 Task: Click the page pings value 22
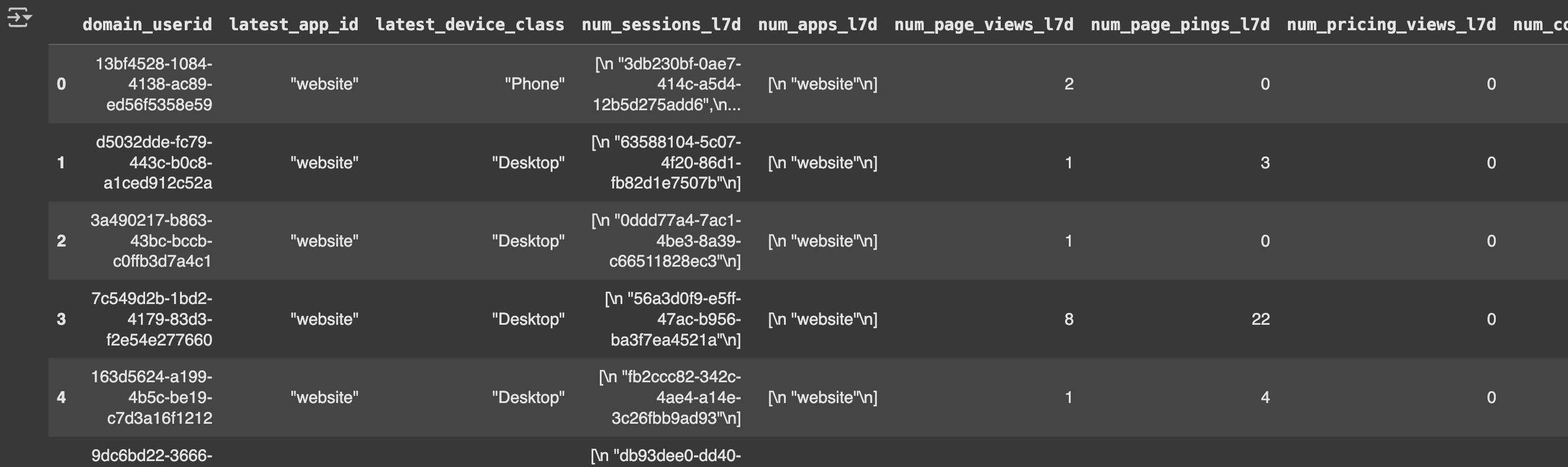tap(1261, 319)
